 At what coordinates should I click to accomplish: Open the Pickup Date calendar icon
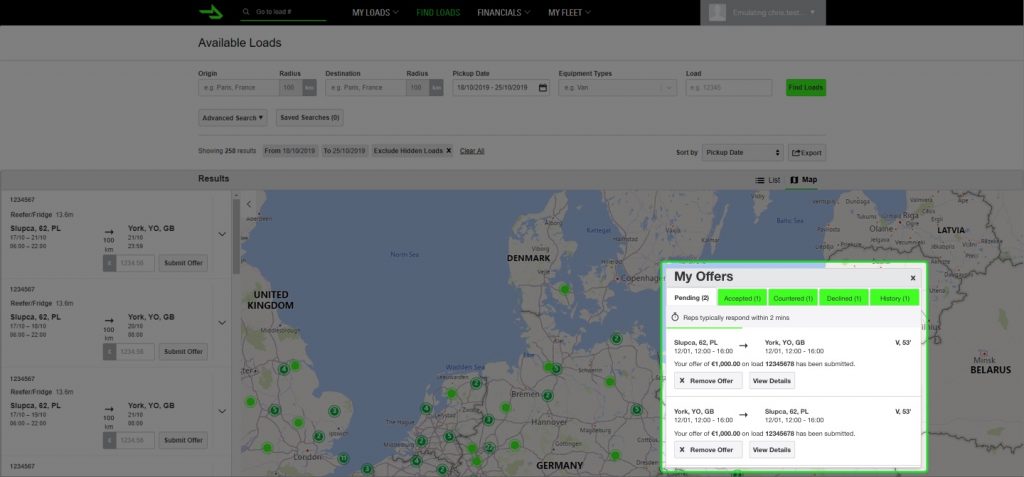pyautogui.click(x=543, y=88)
